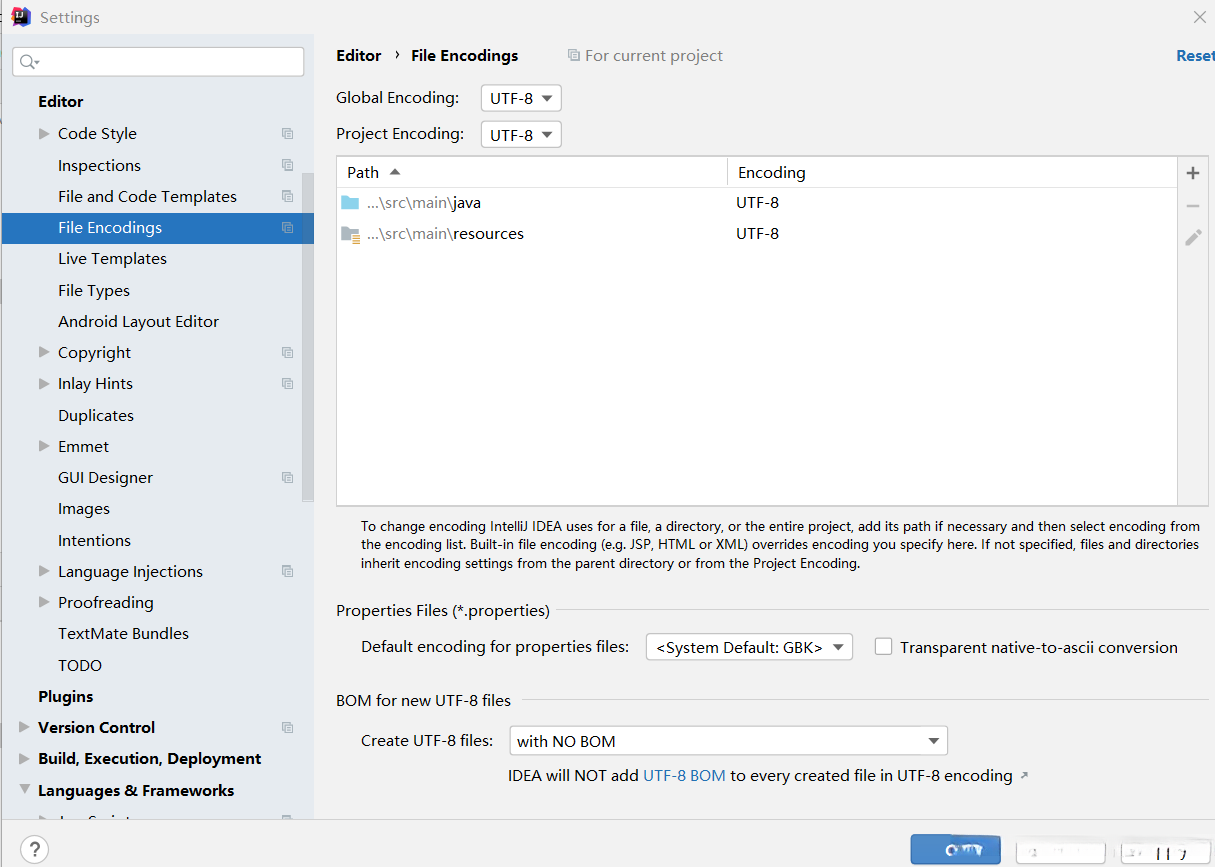Open the Project Encoding dropdown
Image resolution: width=1215 pixels, height=867 pixels.
point(521,134)
